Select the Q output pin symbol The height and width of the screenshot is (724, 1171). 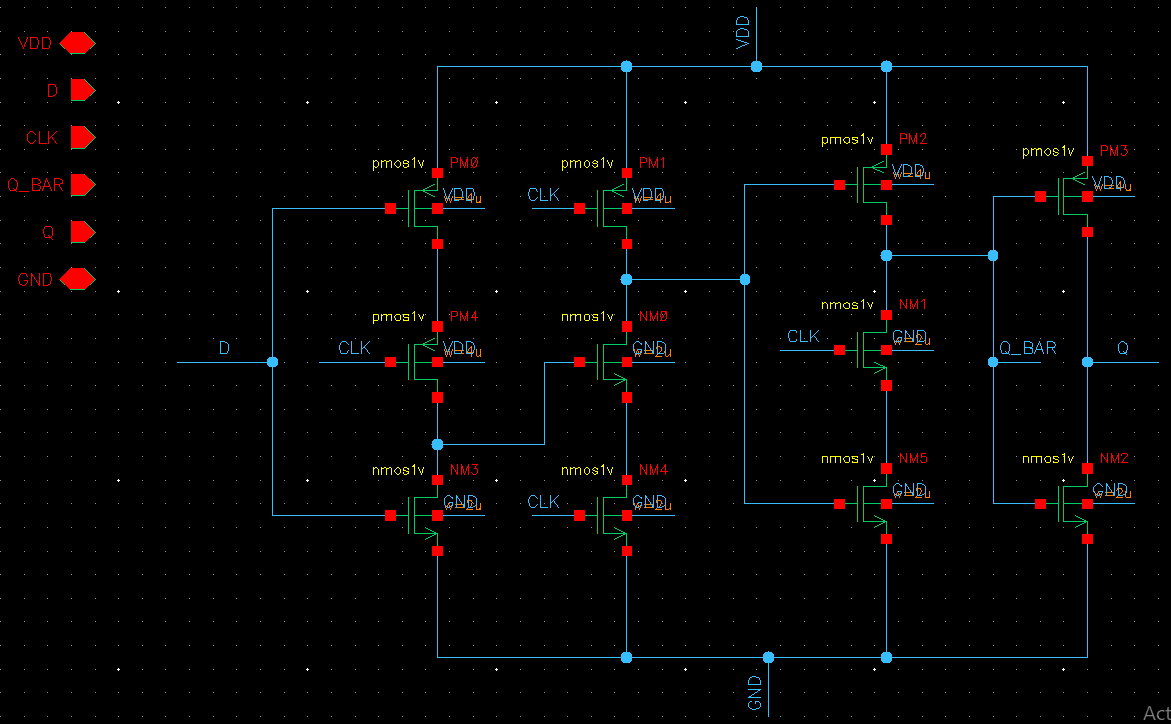pos(83,232)
